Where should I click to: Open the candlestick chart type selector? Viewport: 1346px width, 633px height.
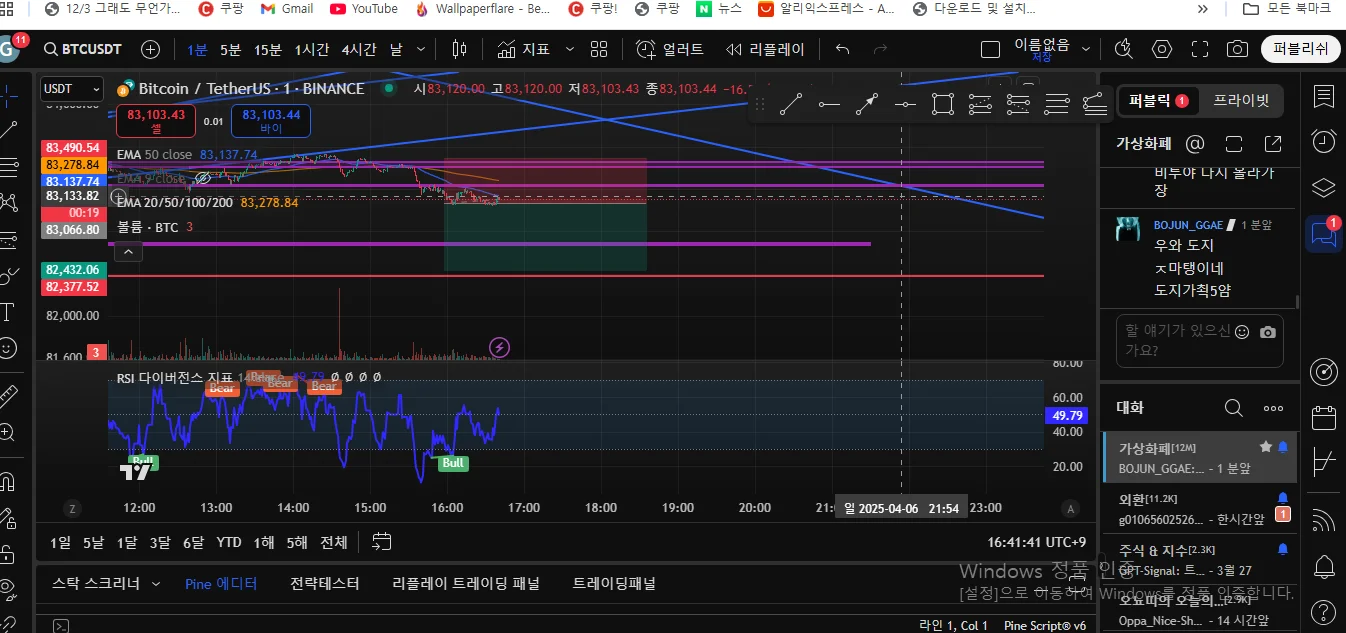coord(459,49)
